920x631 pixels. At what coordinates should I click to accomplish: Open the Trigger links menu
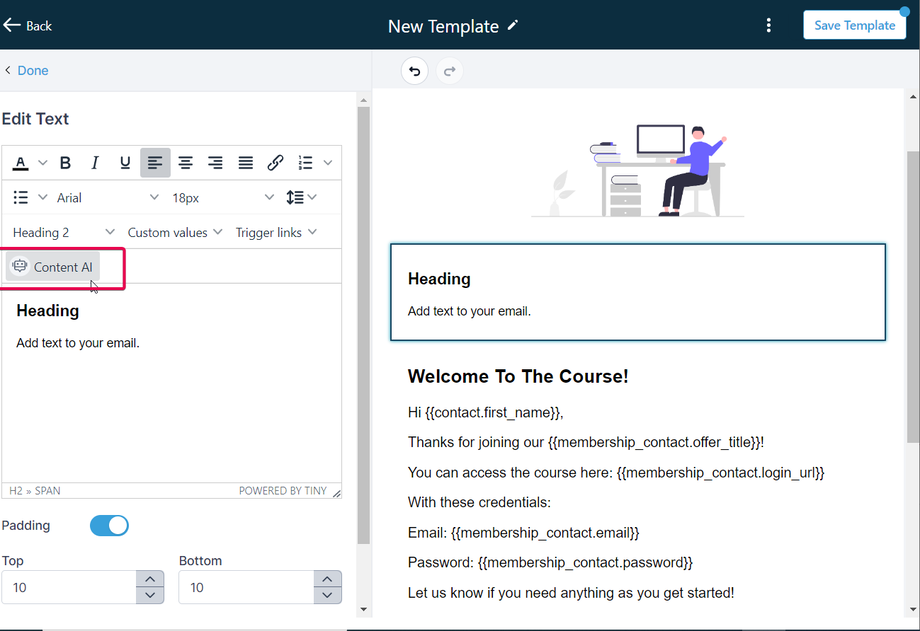276,232
